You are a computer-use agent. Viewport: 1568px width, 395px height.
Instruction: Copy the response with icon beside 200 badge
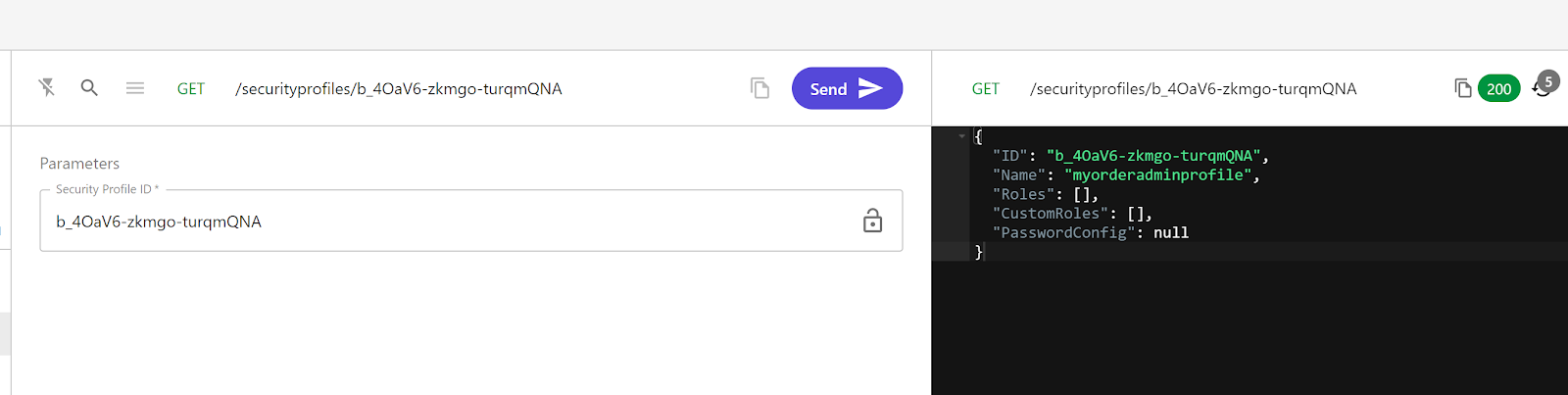coord(1463,88)
